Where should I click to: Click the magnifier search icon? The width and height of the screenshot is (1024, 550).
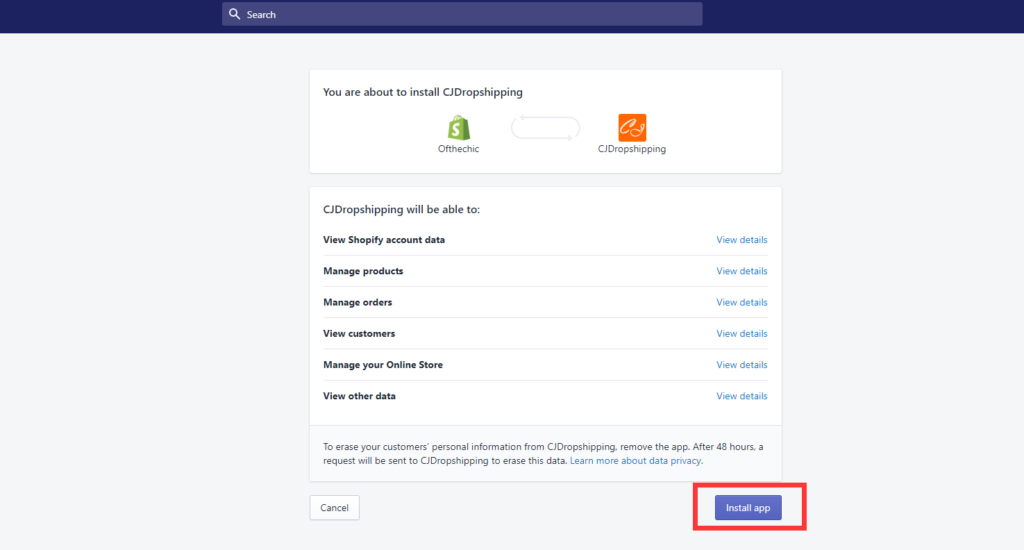(234, 14)
